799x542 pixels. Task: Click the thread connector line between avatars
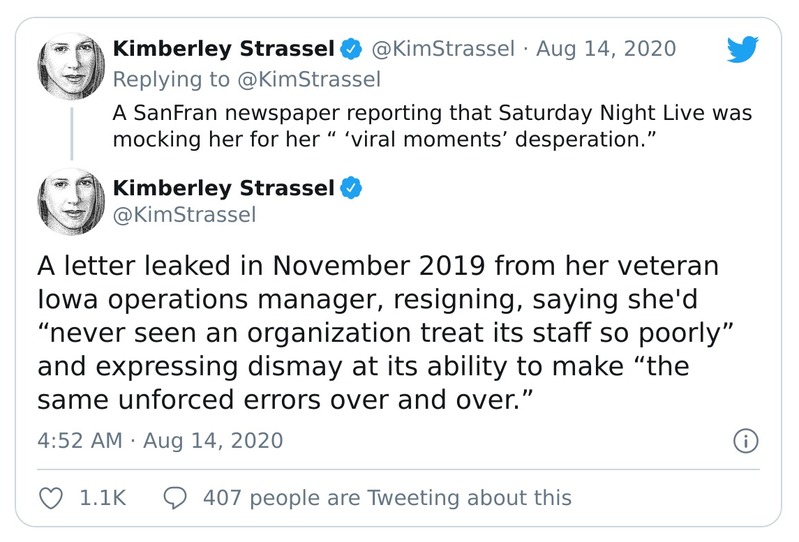(70, 135)
